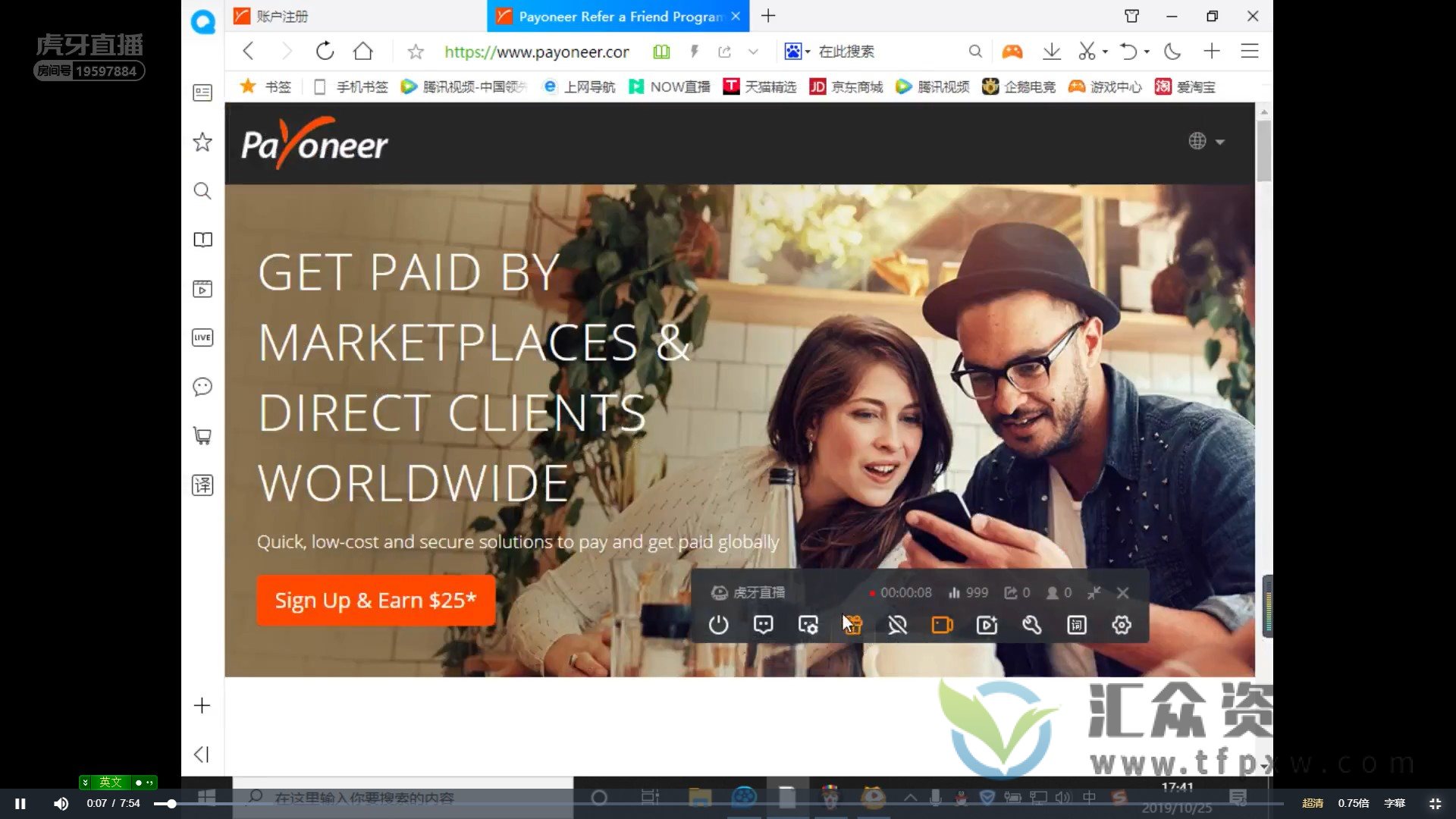Open the gift panel on the Huya overlay
The height and width of the screenshot is (819, 1456).
[x=853, y=624]
